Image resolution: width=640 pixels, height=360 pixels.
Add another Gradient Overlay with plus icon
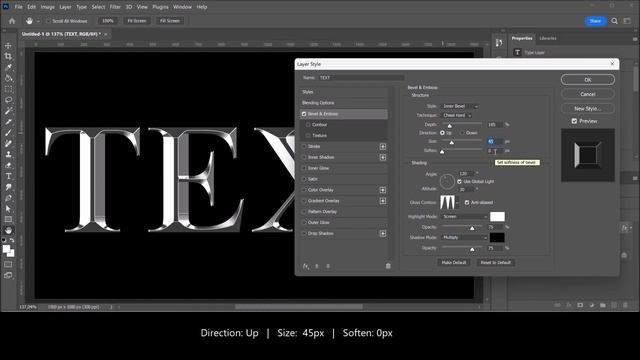pyautogui.click(x=382, y=201)
